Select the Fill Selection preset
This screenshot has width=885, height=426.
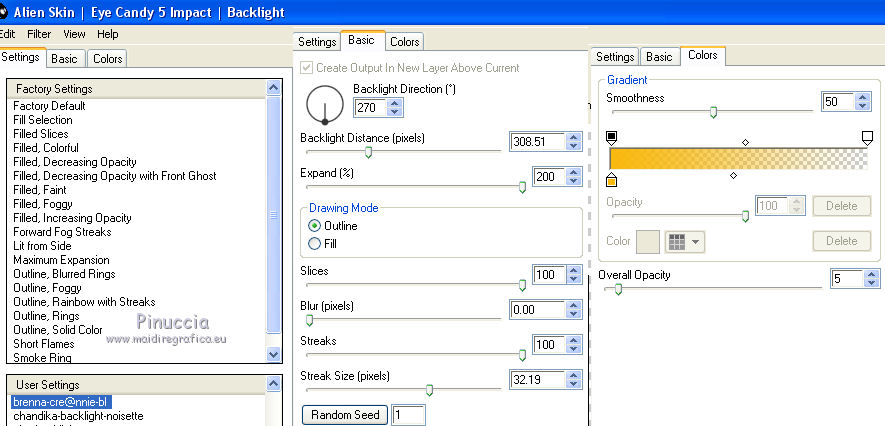(x=43, y=120)
